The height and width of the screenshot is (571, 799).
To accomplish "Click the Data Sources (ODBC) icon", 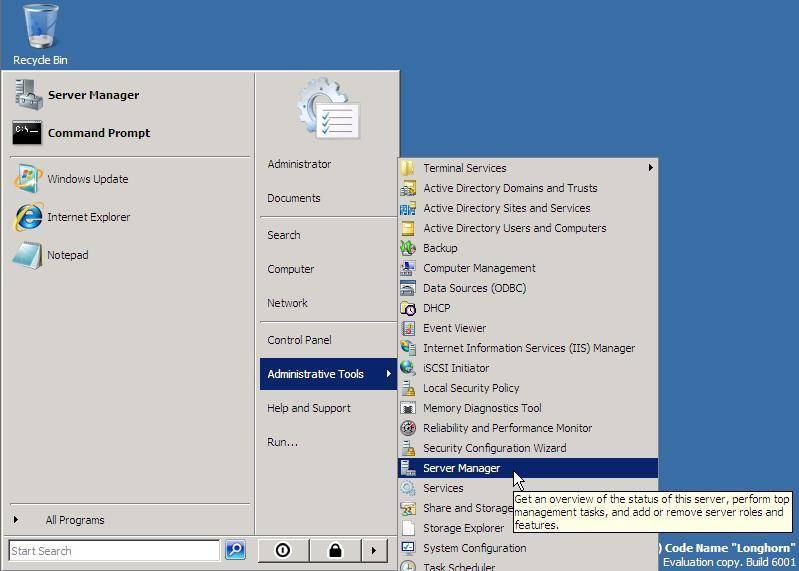I will (408, 288).
